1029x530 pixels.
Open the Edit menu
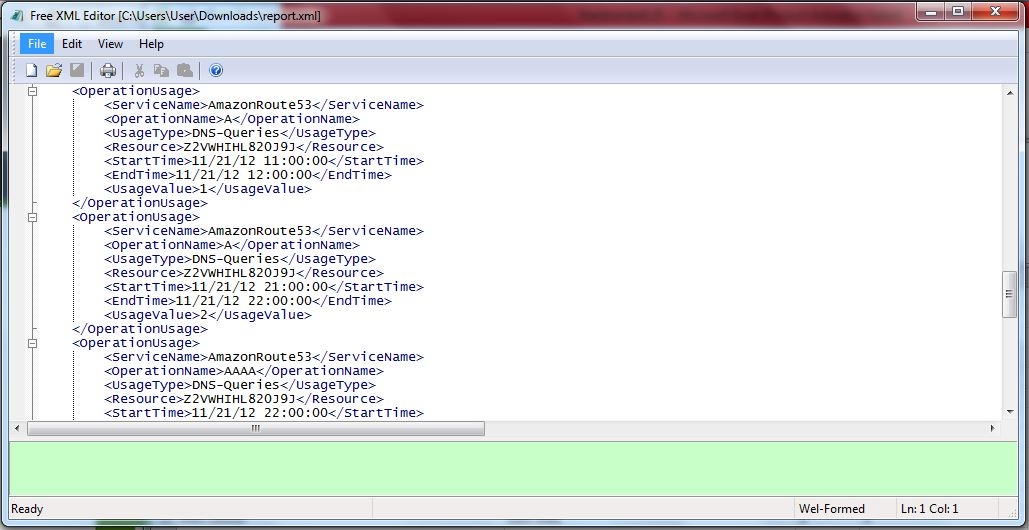click(72, 44)
